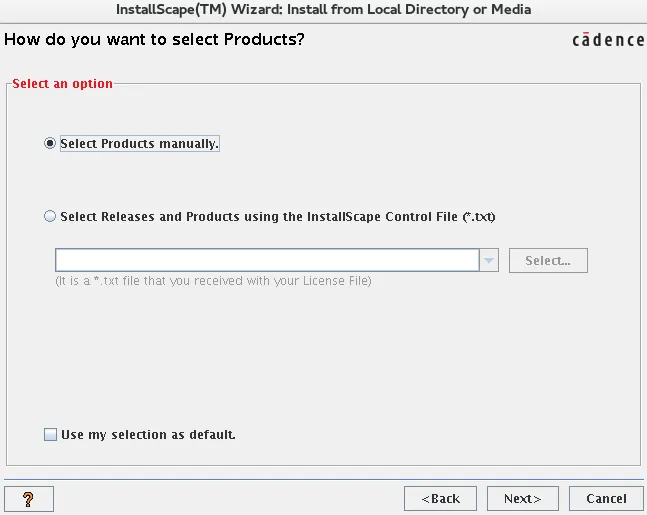The width and height of the screenshot is (647, 515).
Task: Click the InstallScape Wizard title bar
Action: click(323, 10)
